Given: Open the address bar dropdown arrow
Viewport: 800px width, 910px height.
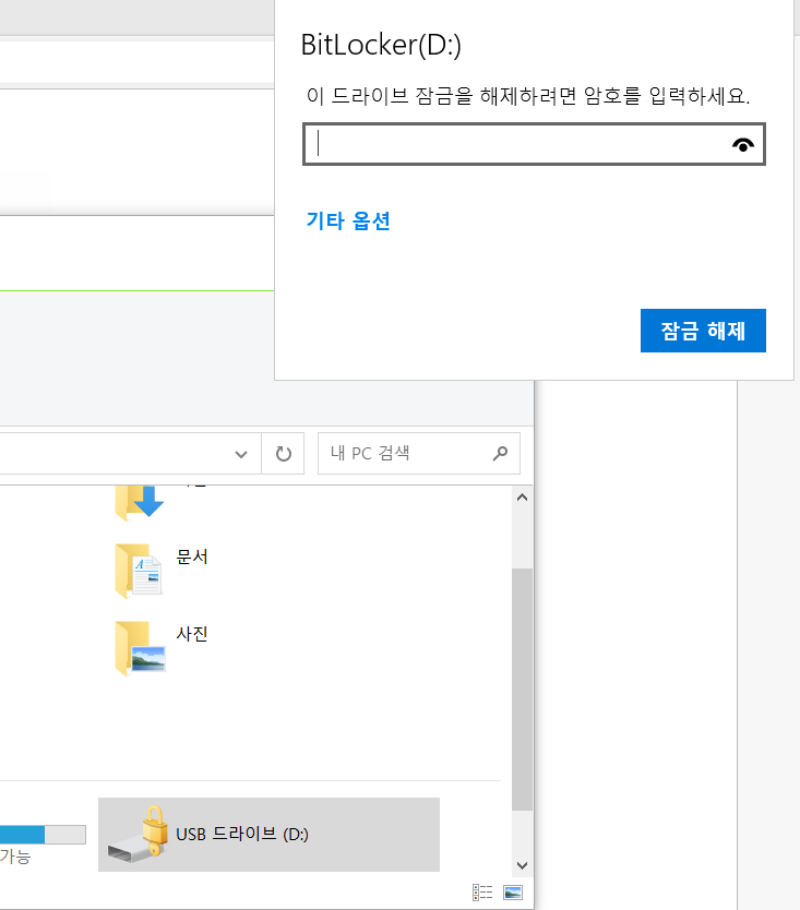Looking at the screenshot, I should tap(240, 453).
